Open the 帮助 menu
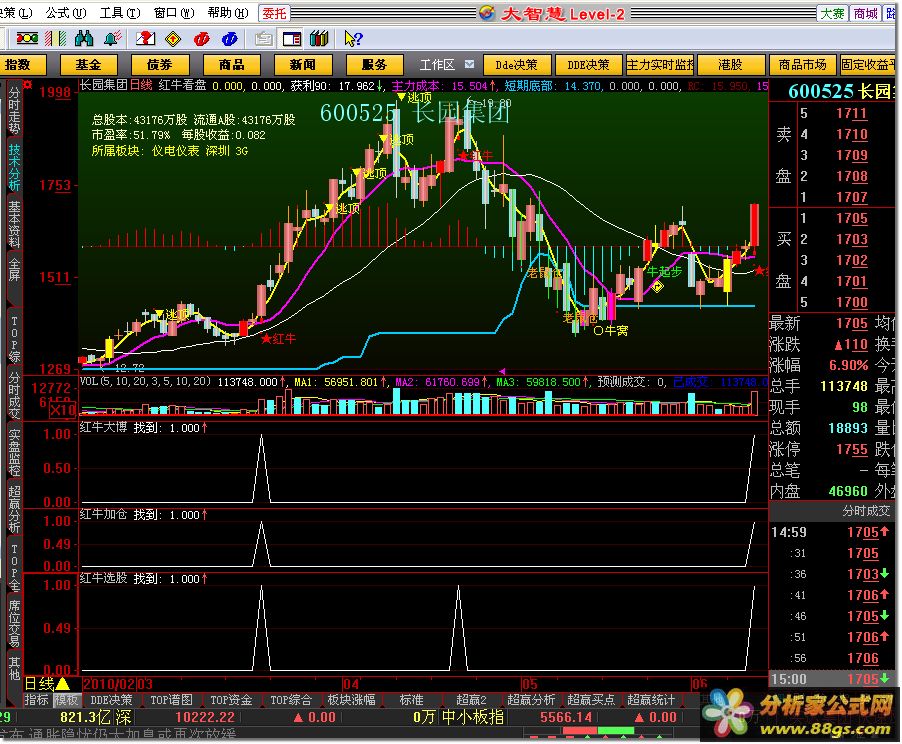This screenshot has height=744, width=902. 228,13
